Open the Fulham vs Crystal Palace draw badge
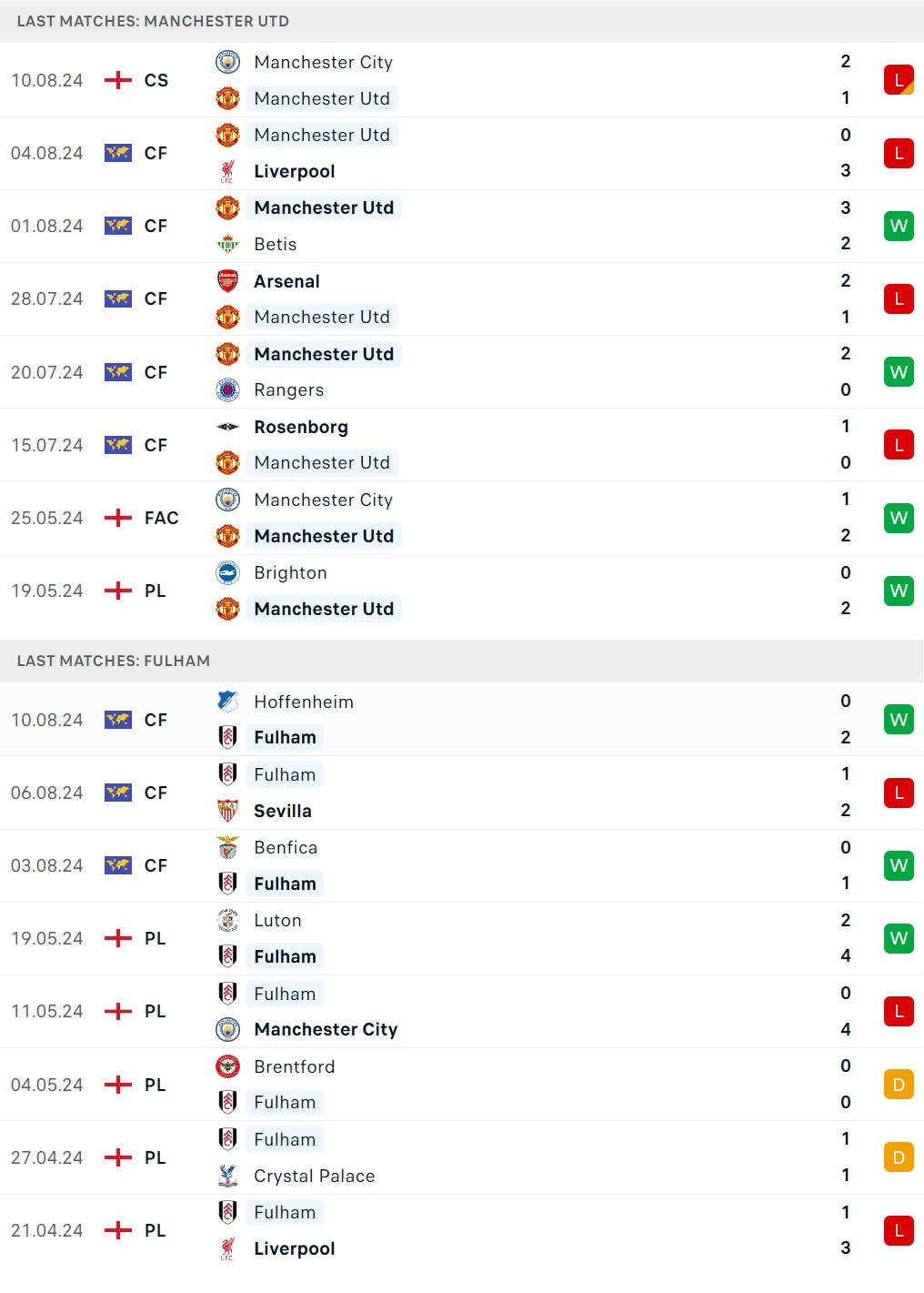This screenshot has width=924, height=1293. [x=899, y=1157]
